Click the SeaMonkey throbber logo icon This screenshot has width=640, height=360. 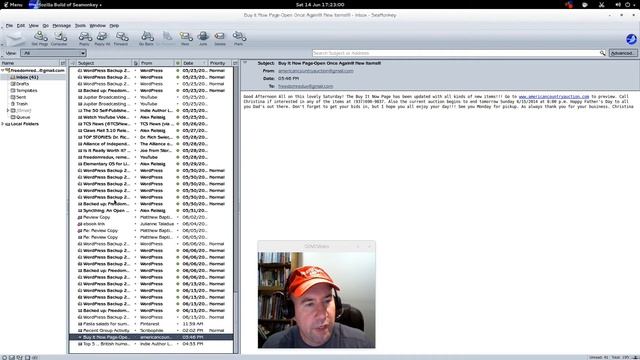[631, 39]
